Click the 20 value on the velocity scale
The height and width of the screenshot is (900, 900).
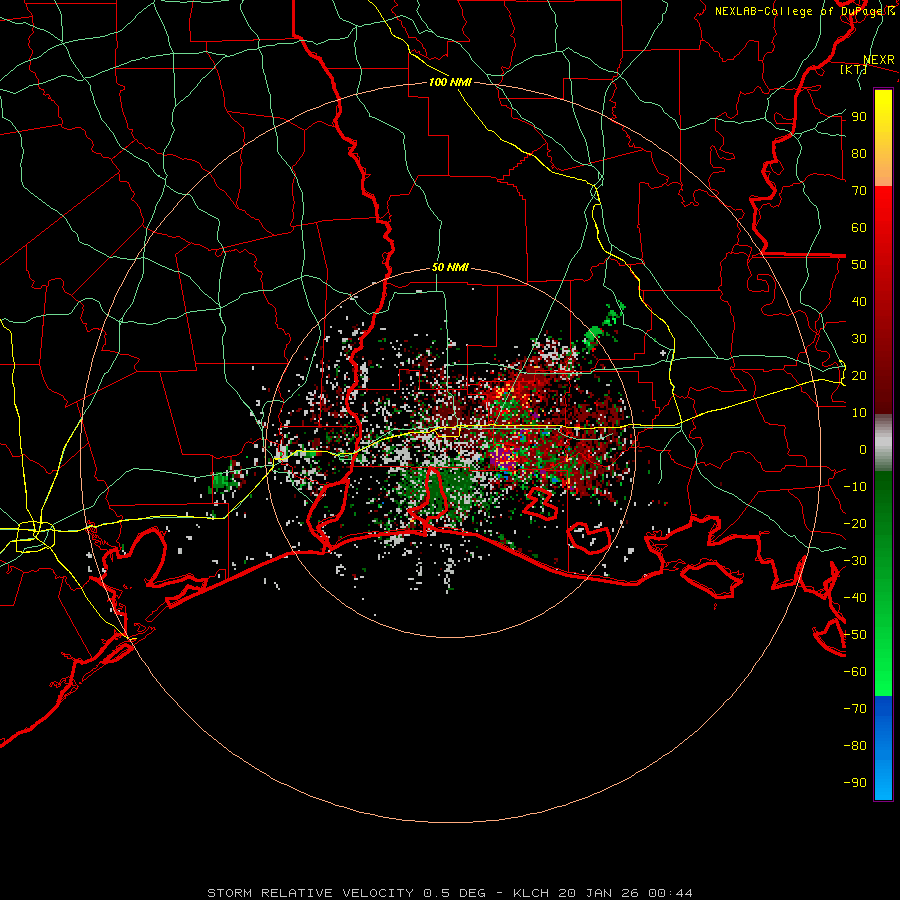pyautogui.click(x=859, y=376)
